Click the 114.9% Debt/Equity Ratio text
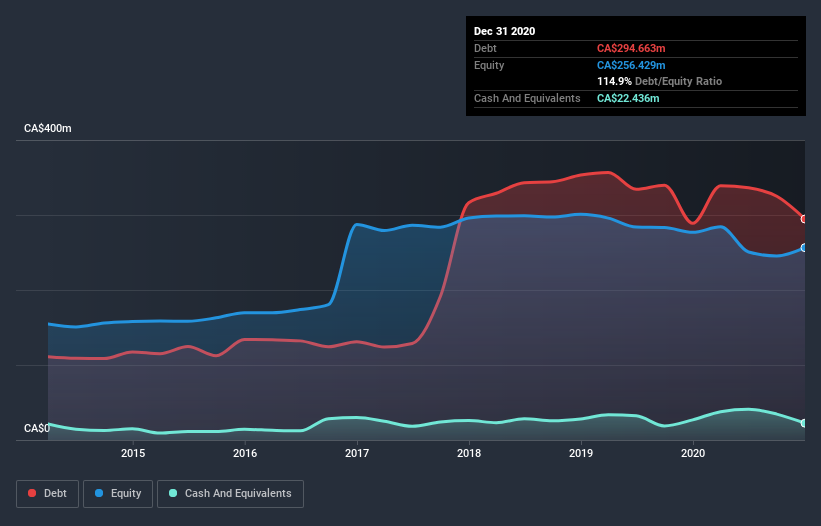The width and height of the screenshot is (821, 526). [x=659, y=81]
